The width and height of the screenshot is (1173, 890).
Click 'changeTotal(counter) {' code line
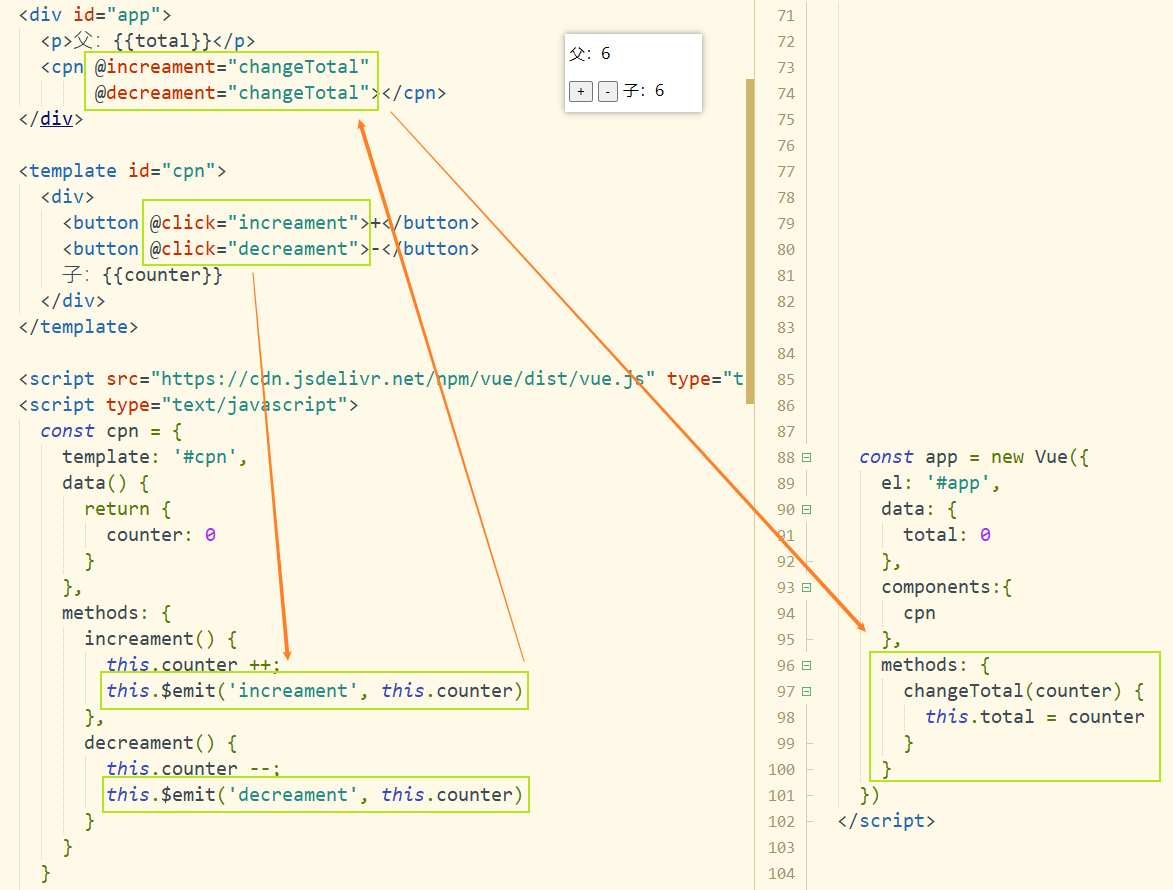[1023, 691]
